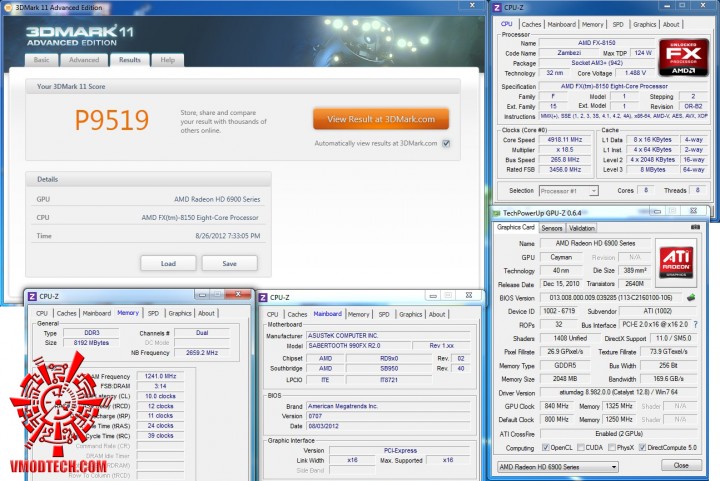
Task: Click the GPU row AMD Radeon HD 6900 Series in 3DMark
Action: click(x=148, y=199)
